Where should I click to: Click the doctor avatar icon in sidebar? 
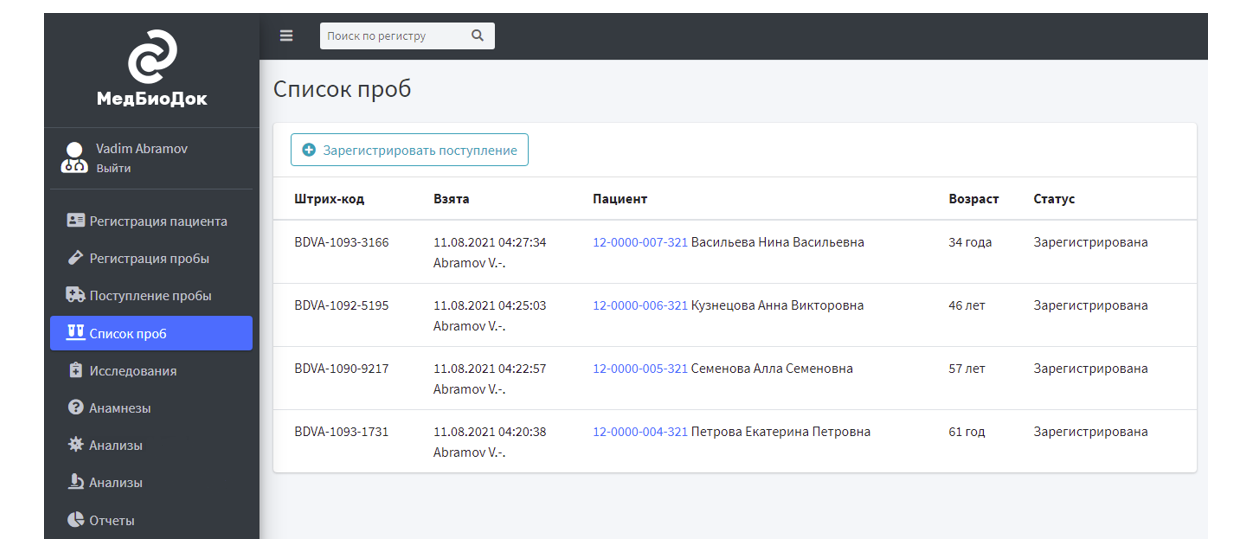(74, 158)
